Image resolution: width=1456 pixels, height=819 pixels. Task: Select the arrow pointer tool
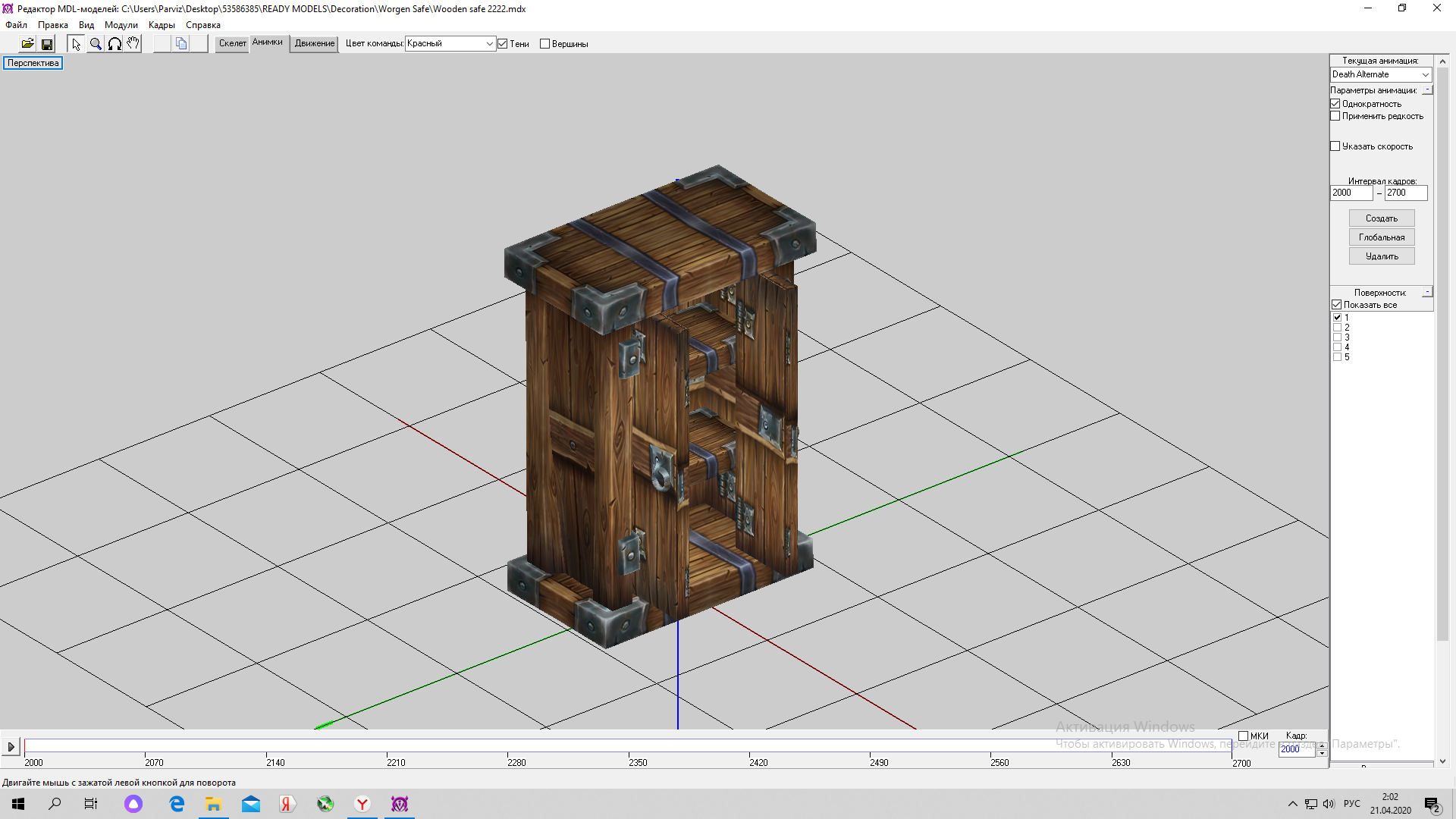pos(76,44)
